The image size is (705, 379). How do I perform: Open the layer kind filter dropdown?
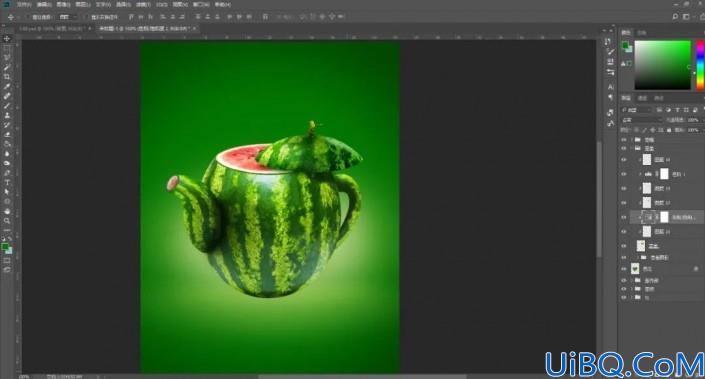[x=636, y=110]
